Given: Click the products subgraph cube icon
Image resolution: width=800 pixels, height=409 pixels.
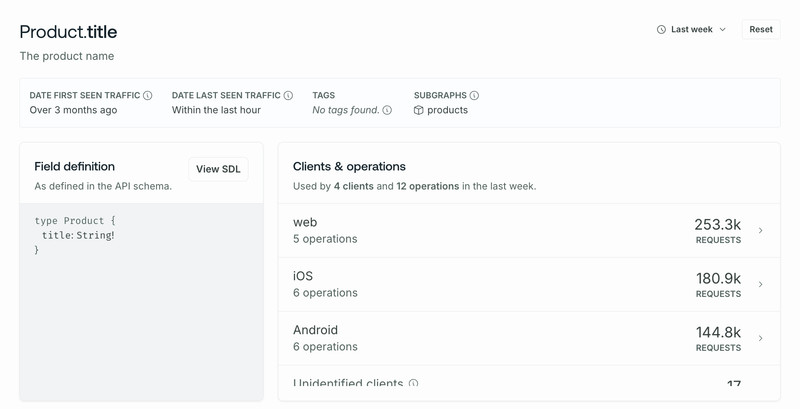Looking at the screenshot, I should (x=418, y=110).
